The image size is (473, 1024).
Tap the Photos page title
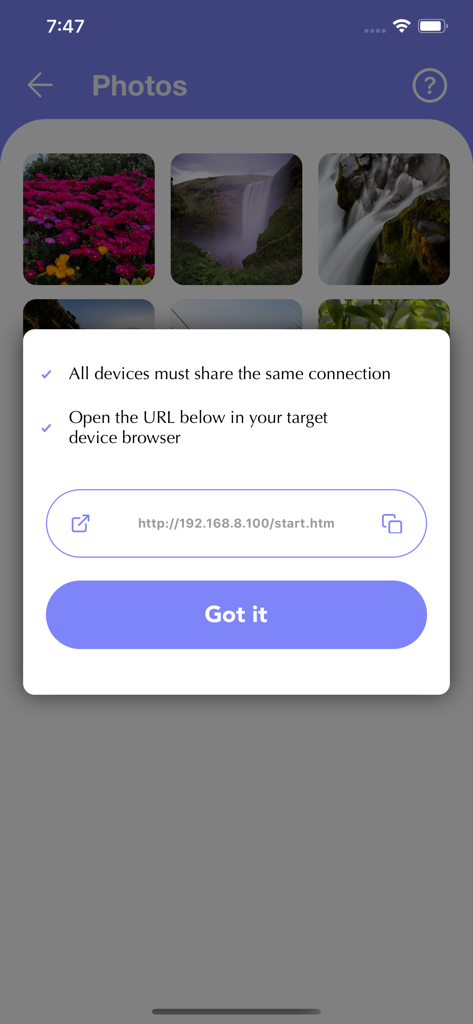pos(140,86)
